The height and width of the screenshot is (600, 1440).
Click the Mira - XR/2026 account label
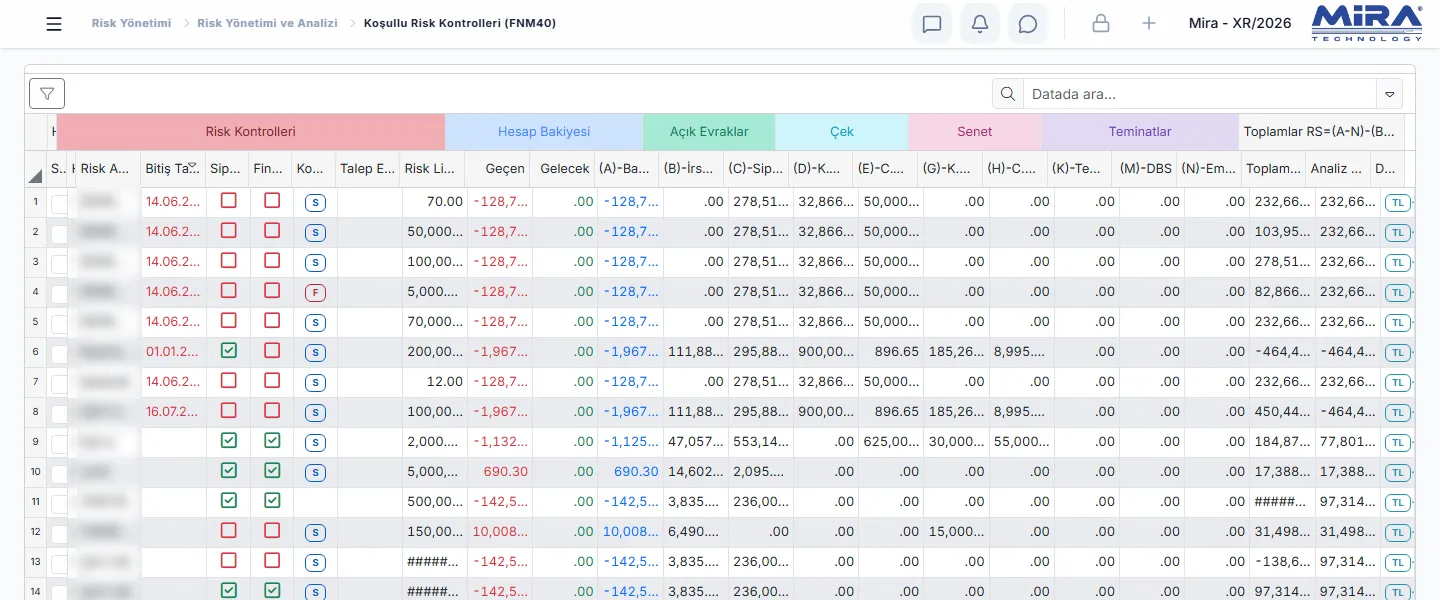(x=1240, y=23)
